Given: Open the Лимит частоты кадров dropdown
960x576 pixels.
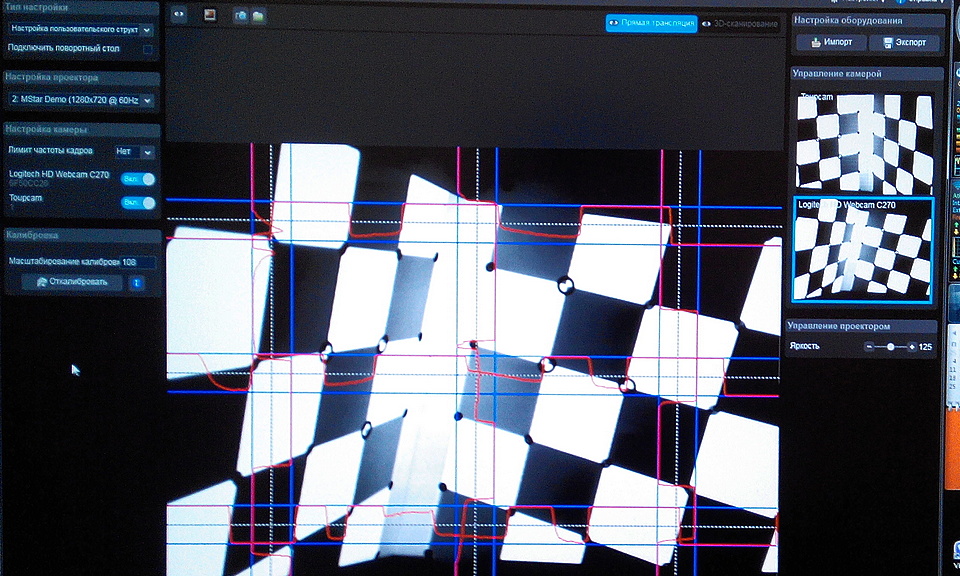Looking at the screenshot, I should coord(134,152).
